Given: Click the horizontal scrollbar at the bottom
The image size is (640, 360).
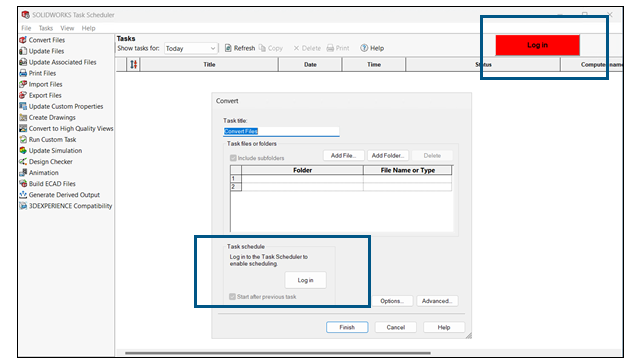Looking at the screenshot, I should (278, 353).
